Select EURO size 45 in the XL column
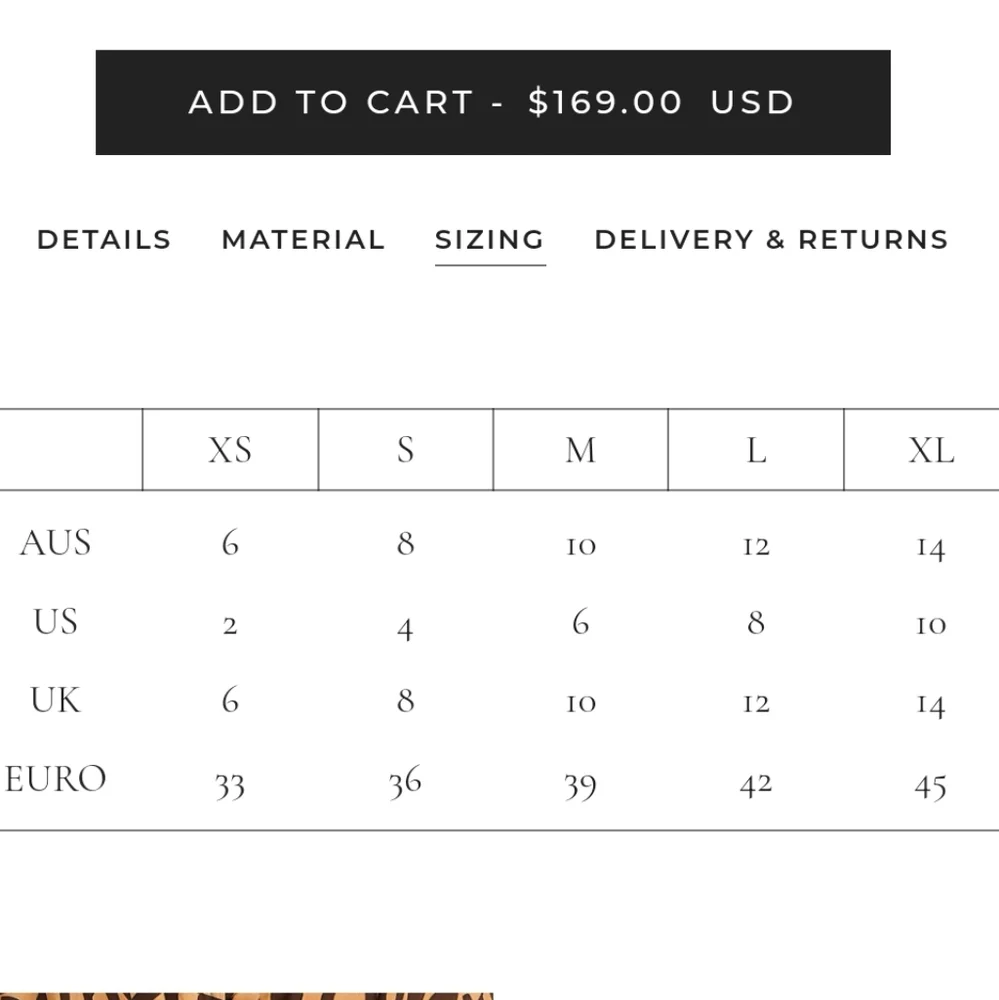Viewport: 999px width, 1000px height. (930, 786)
